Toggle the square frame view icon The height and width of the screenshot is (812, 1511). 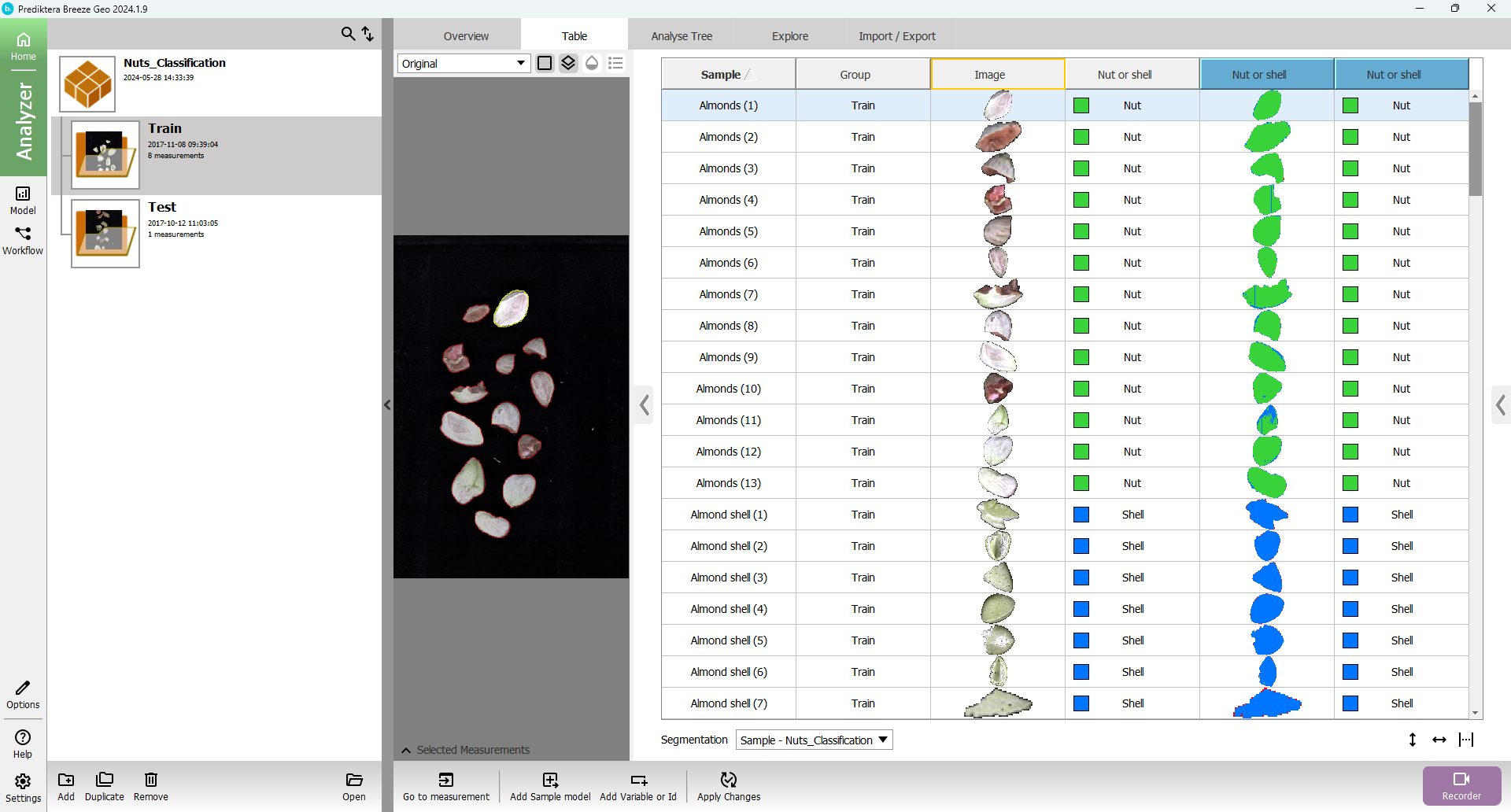[545, 63]
